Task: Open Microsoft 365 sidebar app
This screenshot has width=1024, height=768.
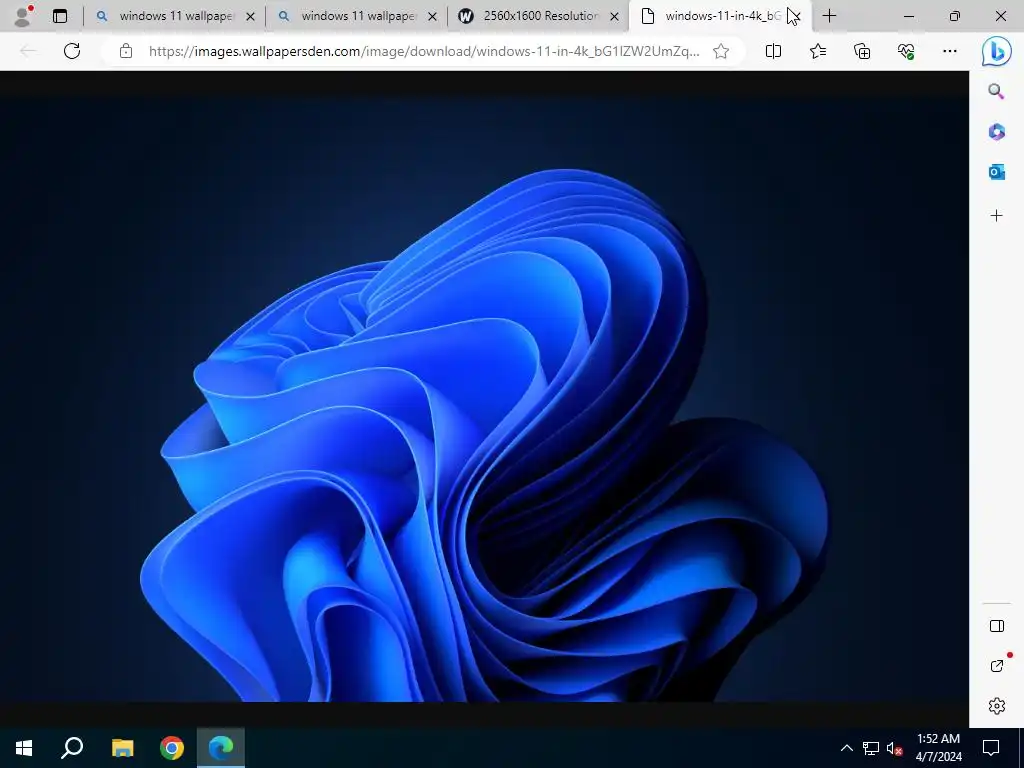Action: coord(996,132)
